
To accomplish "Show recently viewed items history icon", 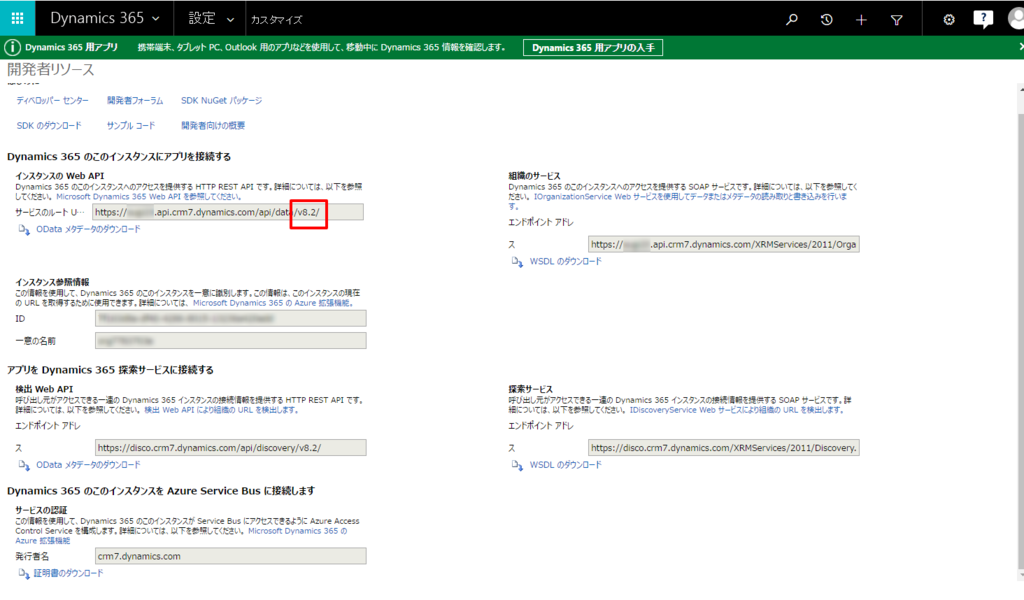I will [826, 20].
